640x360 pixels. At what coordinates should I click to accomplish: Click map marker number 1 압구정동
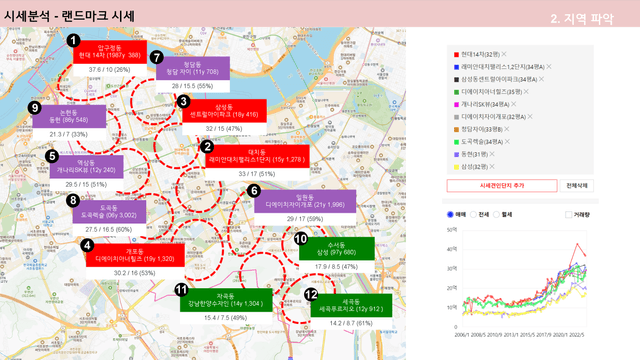click(73, 40)
